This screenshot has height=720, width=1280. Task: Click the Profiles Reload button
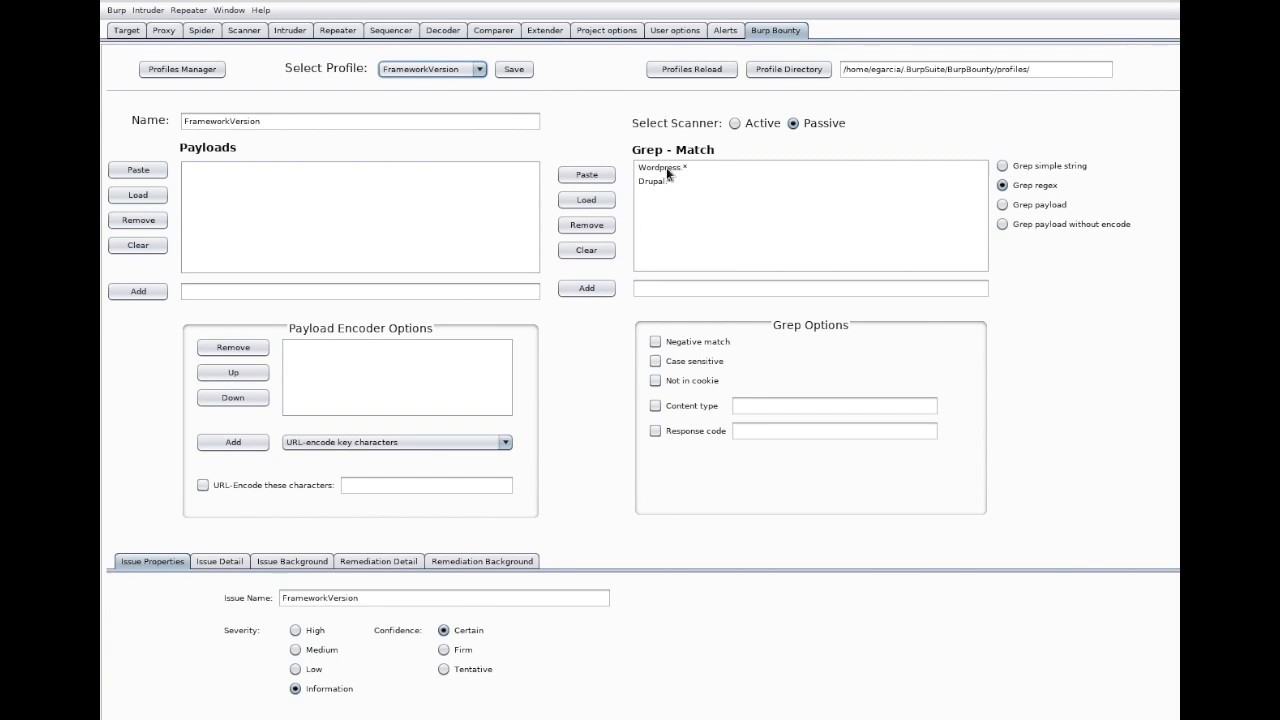[692, 69]
